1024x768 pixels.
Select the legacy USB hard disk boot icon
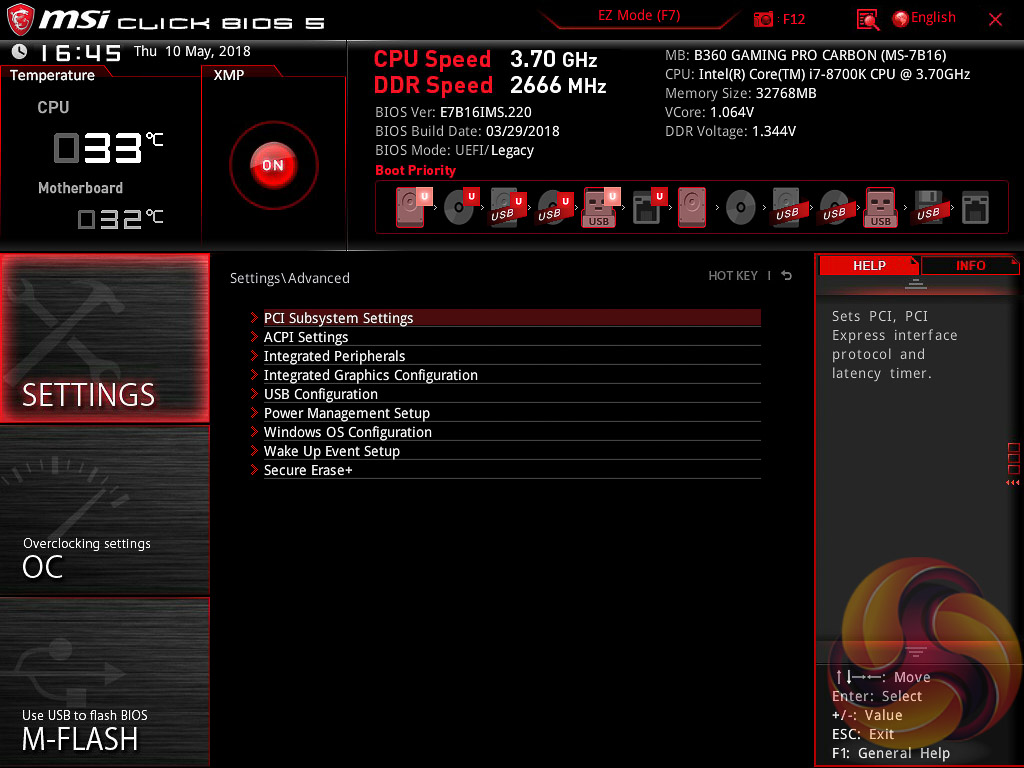click(787, 207)
